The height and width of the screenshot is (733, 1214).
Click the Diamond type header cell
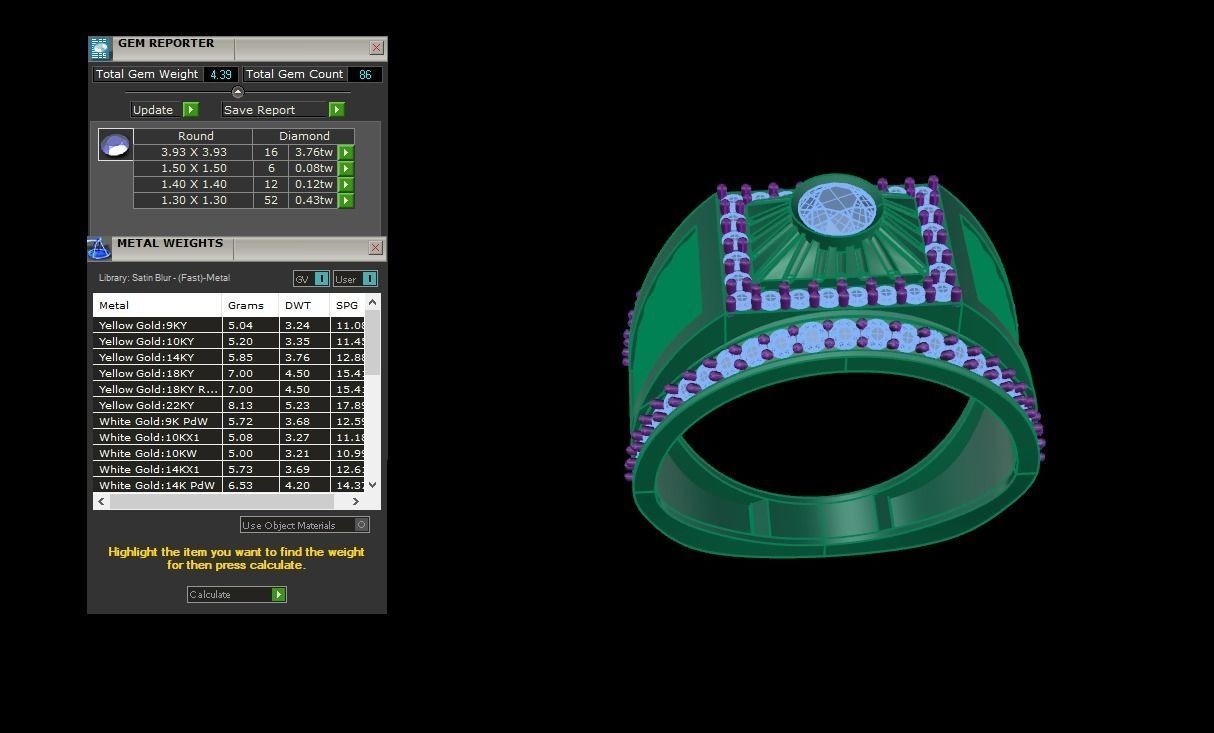tap(304, 136)
